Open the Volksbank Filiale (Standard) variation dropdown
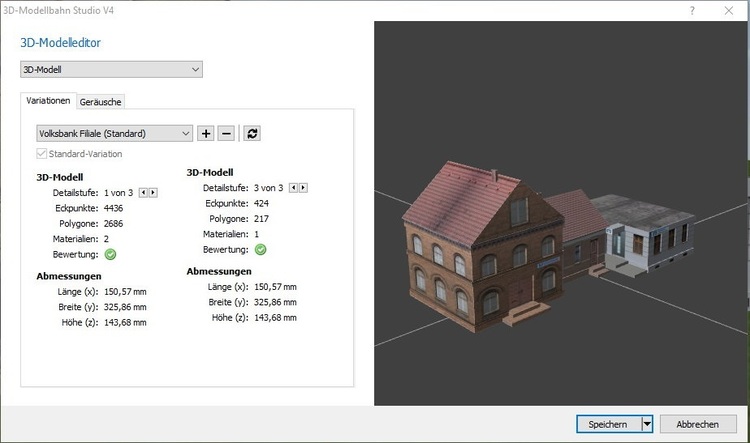750x443 pixels. (114, 133)
